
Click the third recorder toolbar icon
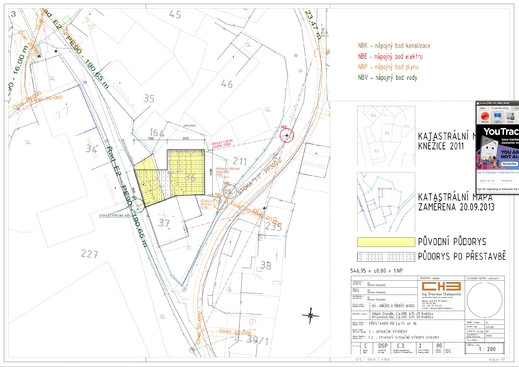coord(510,117)
